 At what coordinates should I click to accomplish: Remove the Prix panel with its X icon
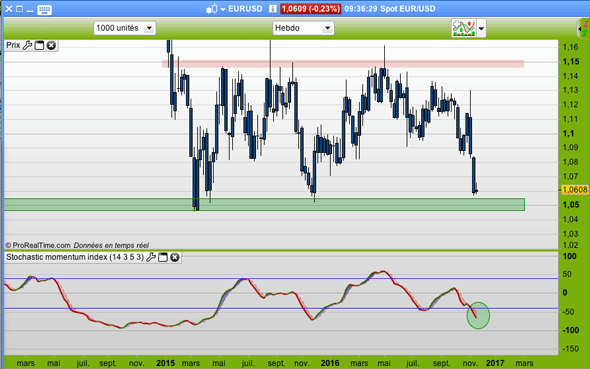[x=51, y=46]
